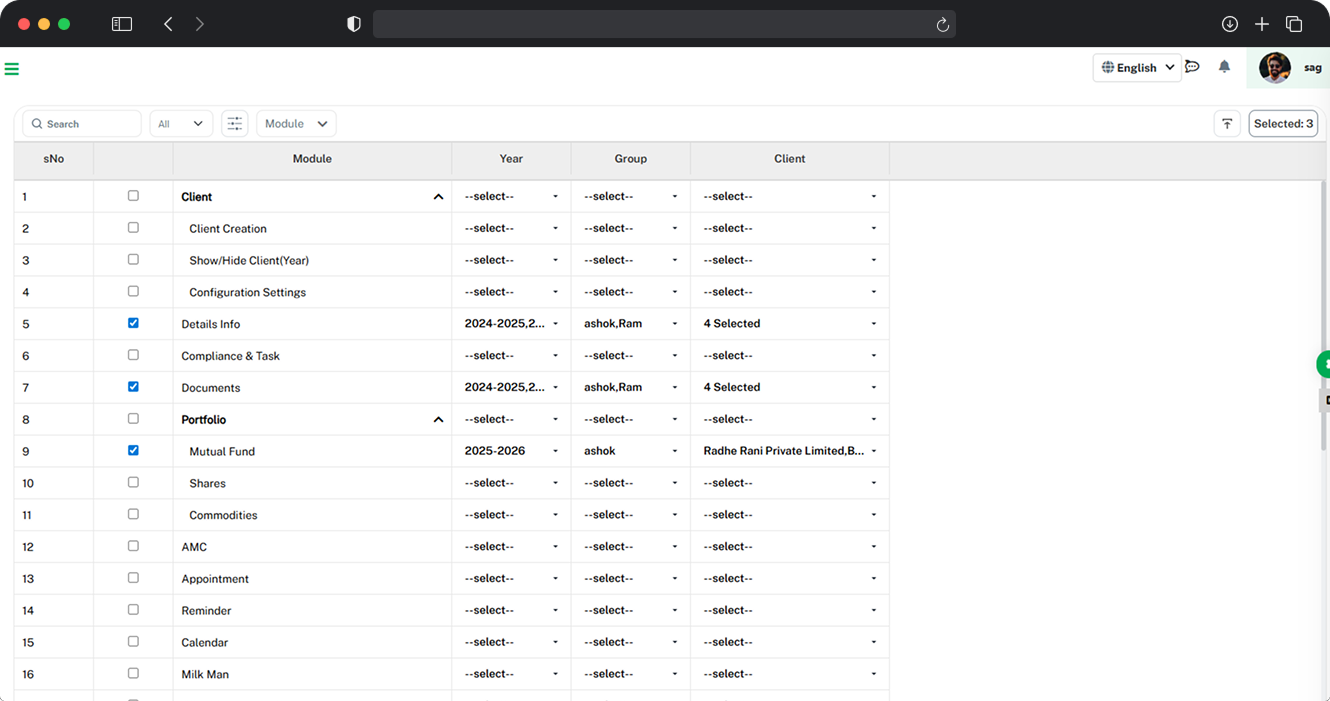Open the browser downloads icon
The height and width of the screenshot is (701, 1330).
pos(1230,24)
